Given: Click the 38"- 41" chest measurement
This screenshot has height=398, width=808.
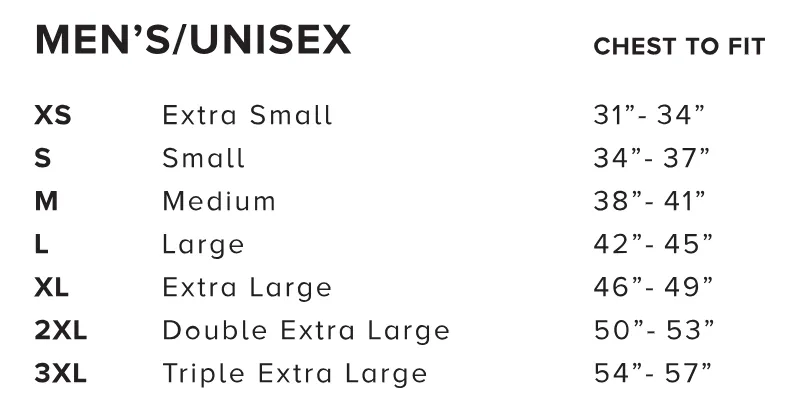Looking at the screenshot, I should 649,201.
